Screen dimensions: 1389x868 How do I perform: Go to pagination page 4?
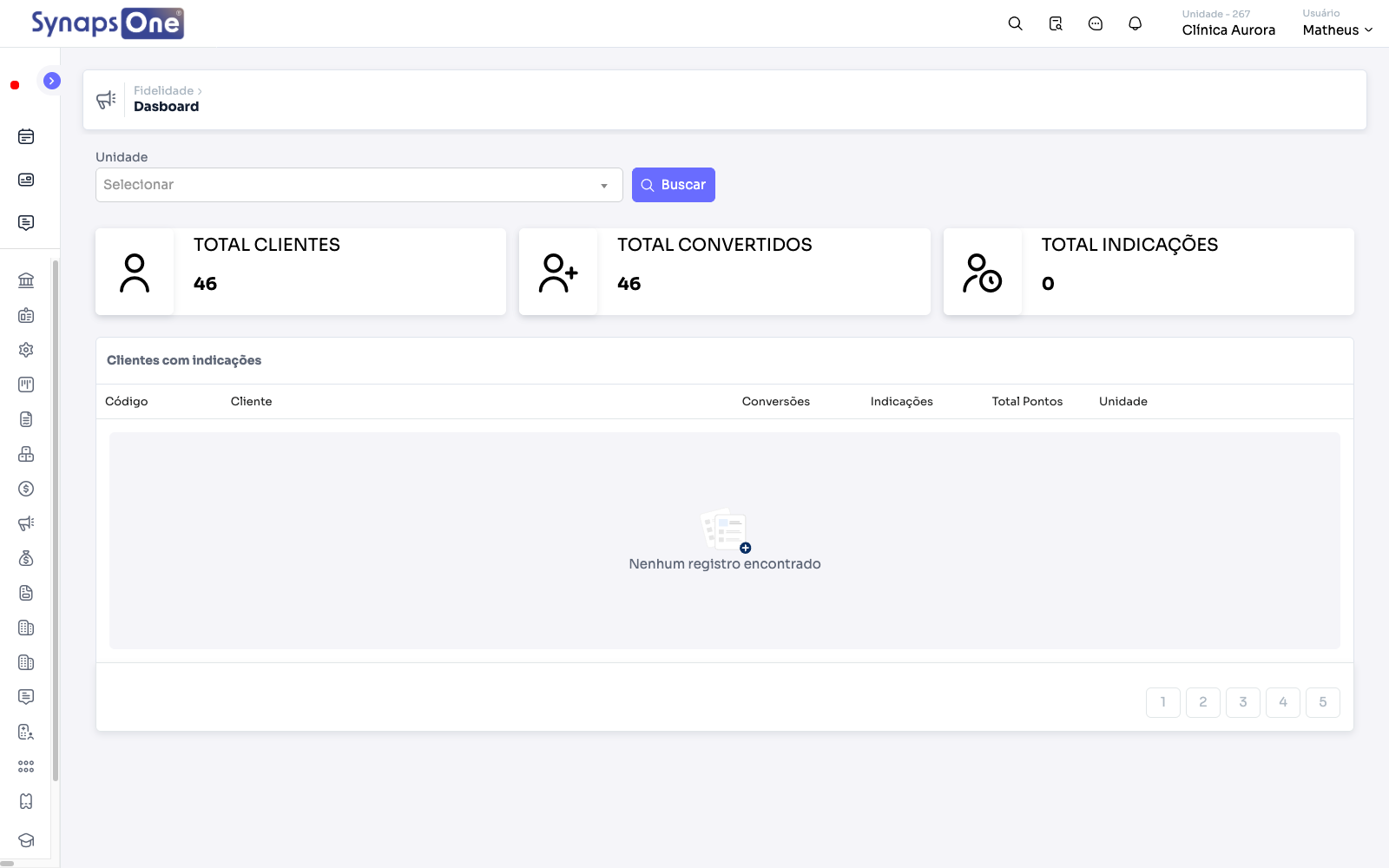pyautogui.click(x=1283, y=702)
